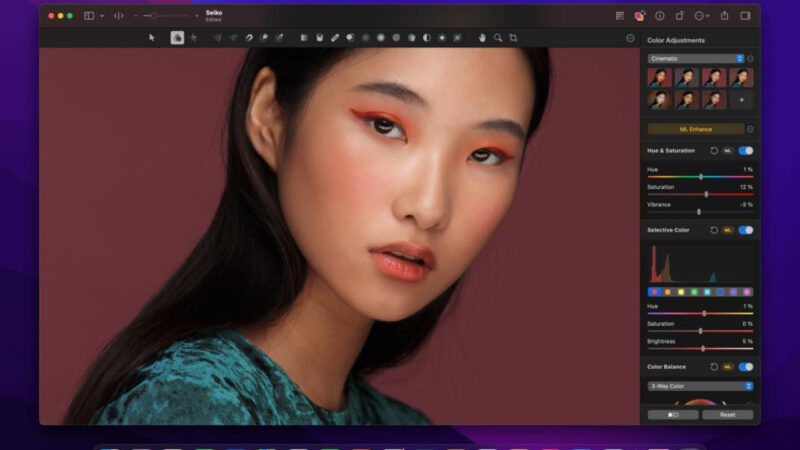800x450 pixels.
Task: Toggle the Hue & Saturation switch off
Action: (745, 151)
